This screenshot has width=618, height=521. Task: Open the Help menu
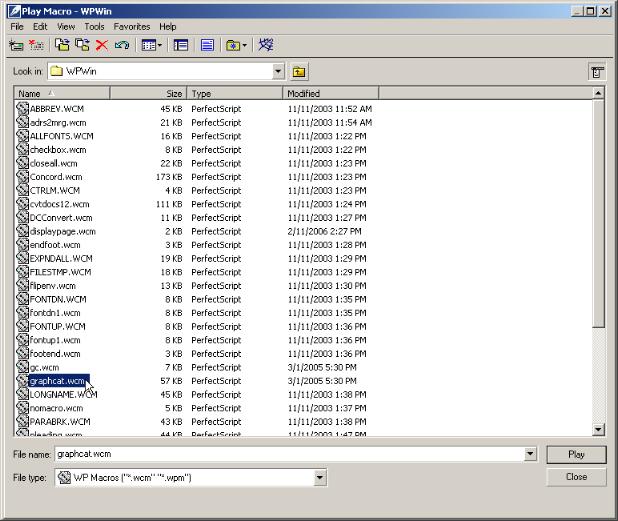coord(168,27)
